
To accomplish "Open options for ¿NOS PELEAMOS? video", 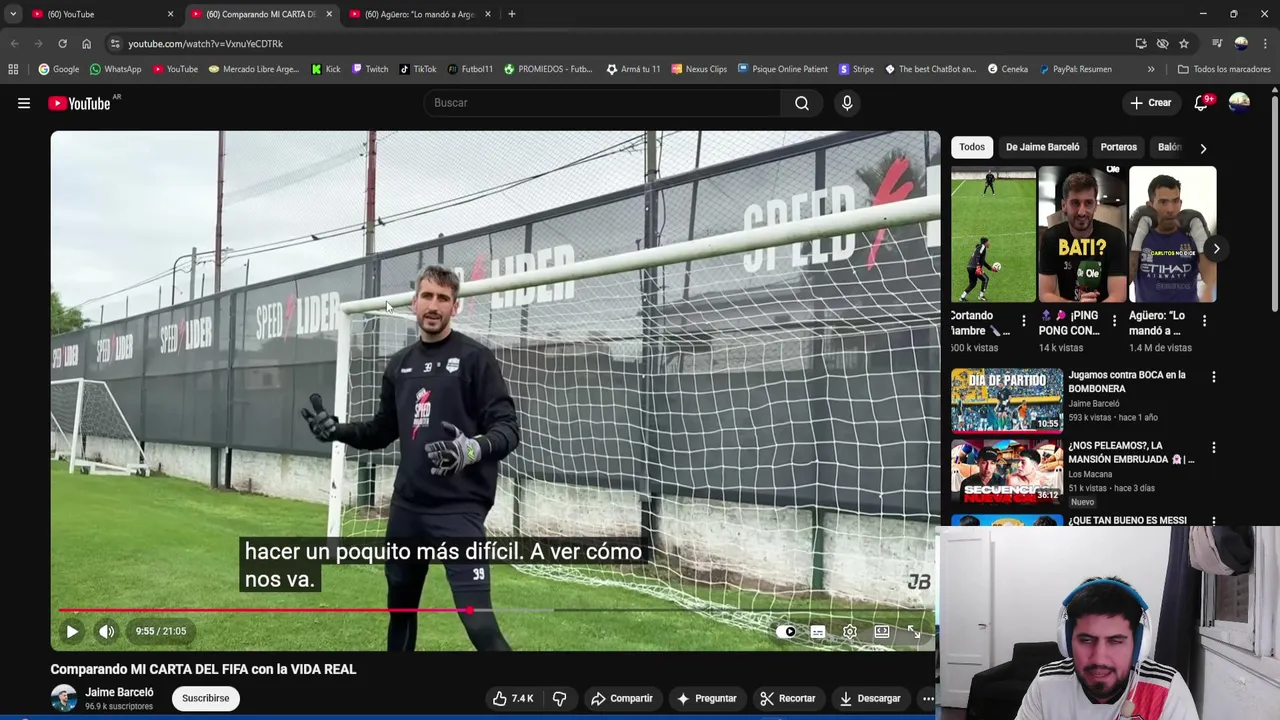I will pyautogui.click(x=1214, y=448).
